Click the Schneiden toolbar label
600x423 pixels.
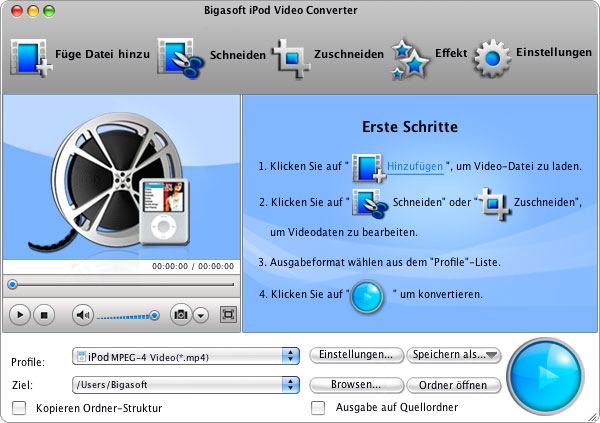[238, 55]
